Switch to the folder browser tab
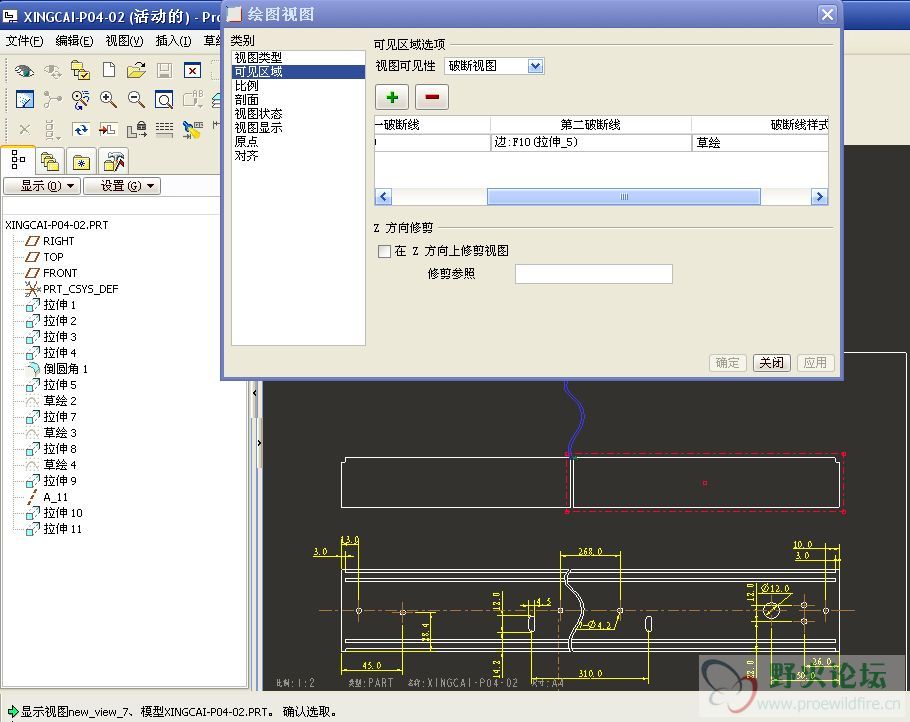The height and width of the screenshot is (722, 910). [50, 161]
